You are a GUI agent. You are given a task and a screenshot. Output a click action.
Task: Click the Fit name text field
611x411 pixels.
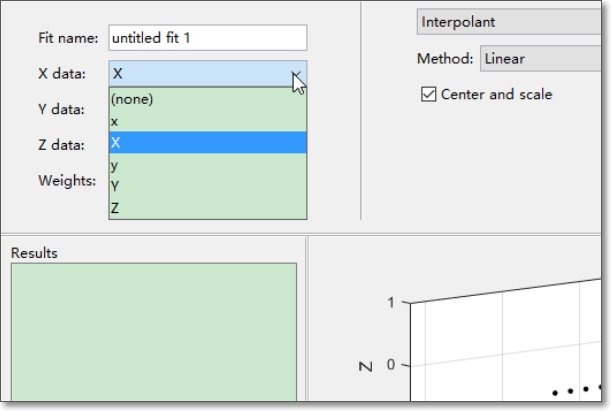(x=207, y=38)
